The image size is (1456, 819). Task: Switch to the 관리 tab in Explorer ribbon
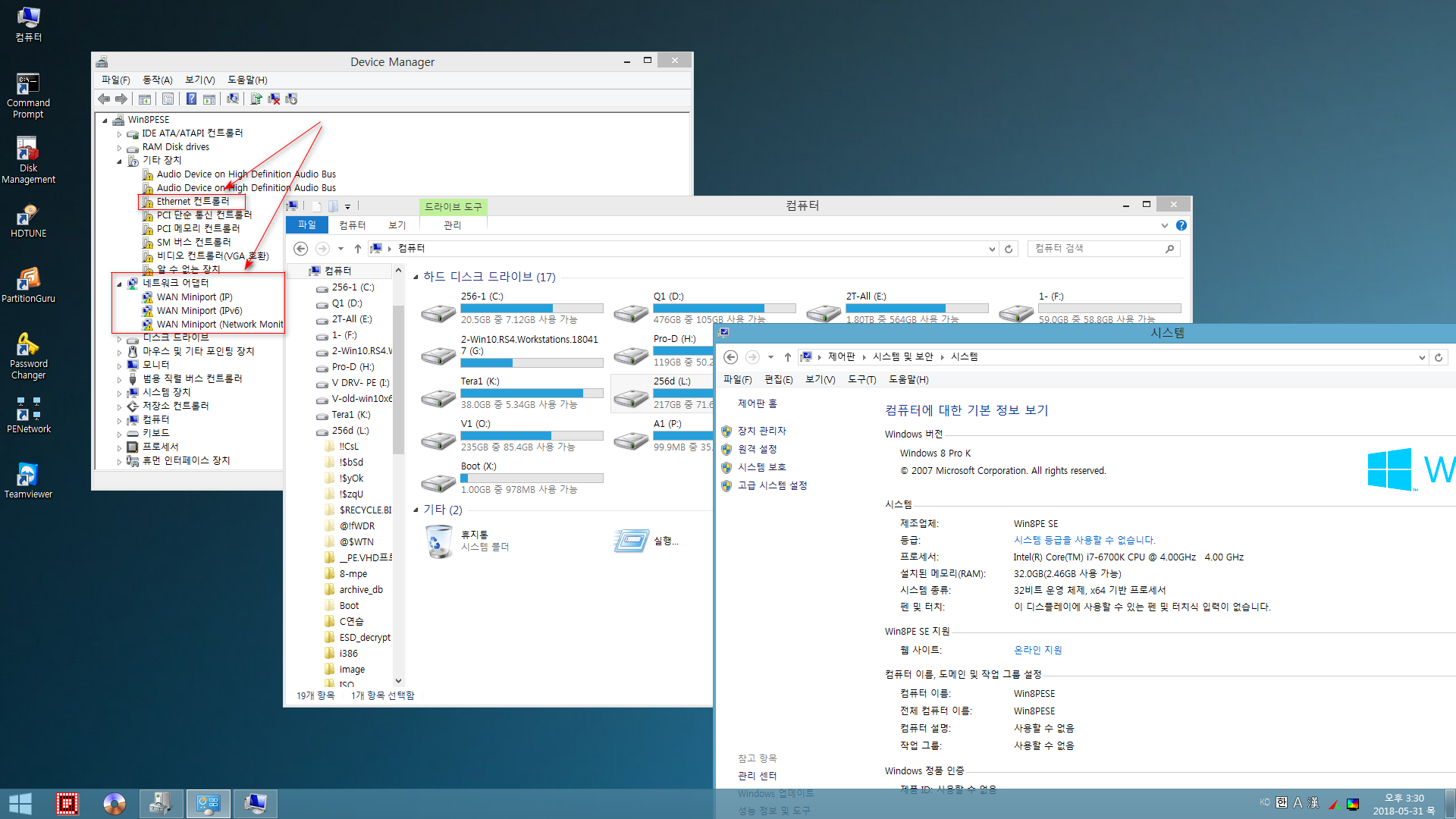(453, 225)
